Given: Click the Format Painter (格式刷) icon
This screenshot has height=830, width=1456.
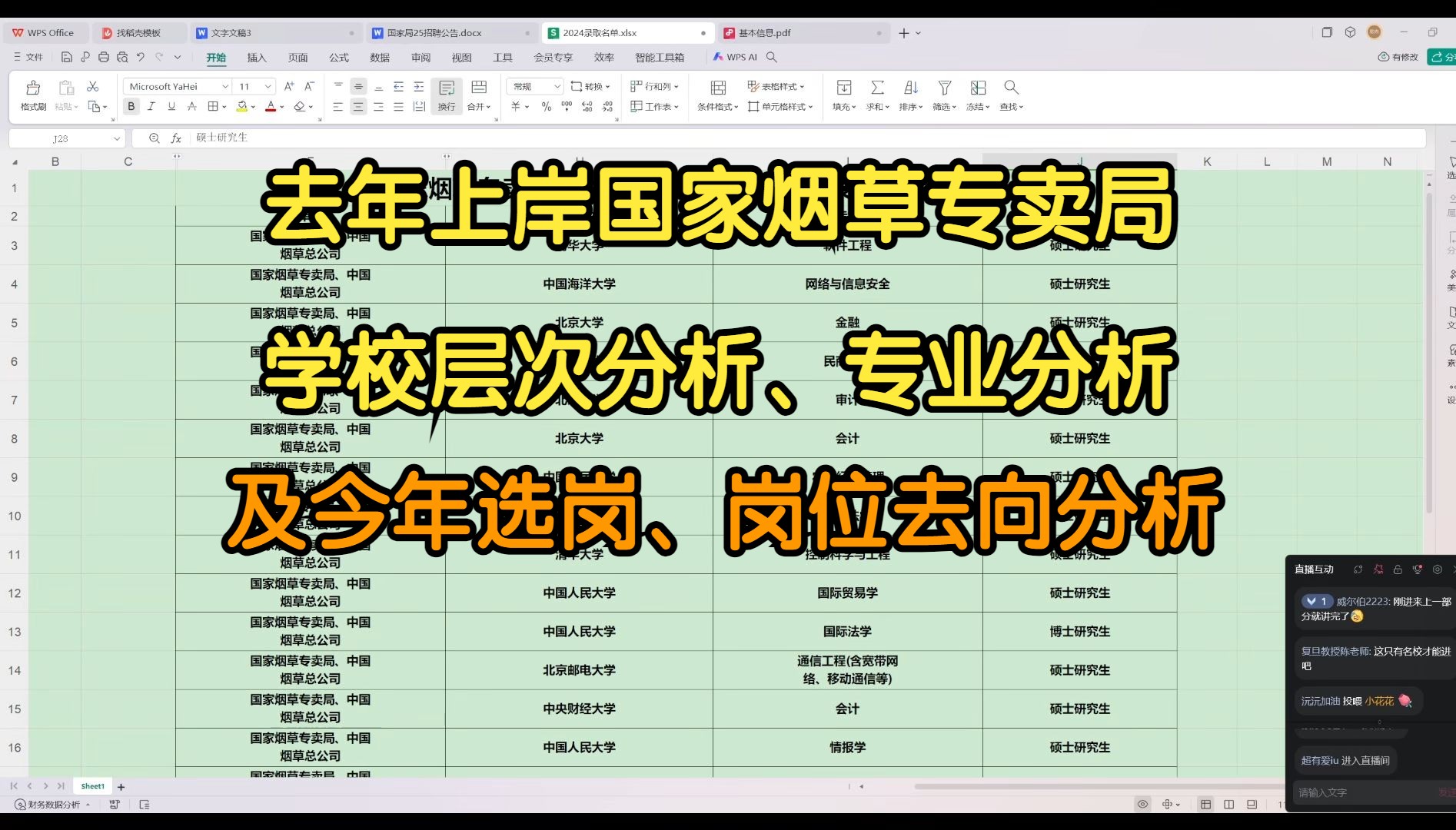Looking at the screenshot, I should (x=33, y=88).
